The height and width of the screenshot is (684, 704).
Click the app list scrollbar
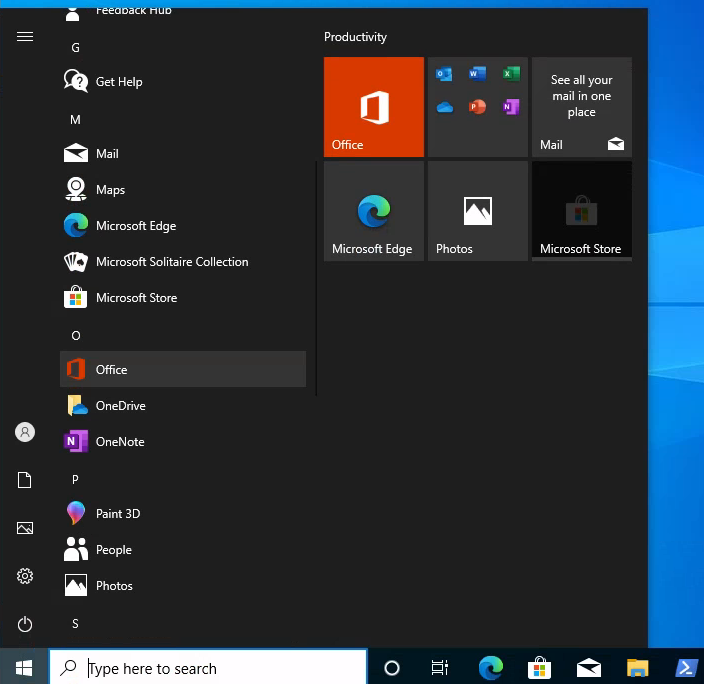pyautogui.click(x=316, y=278)
